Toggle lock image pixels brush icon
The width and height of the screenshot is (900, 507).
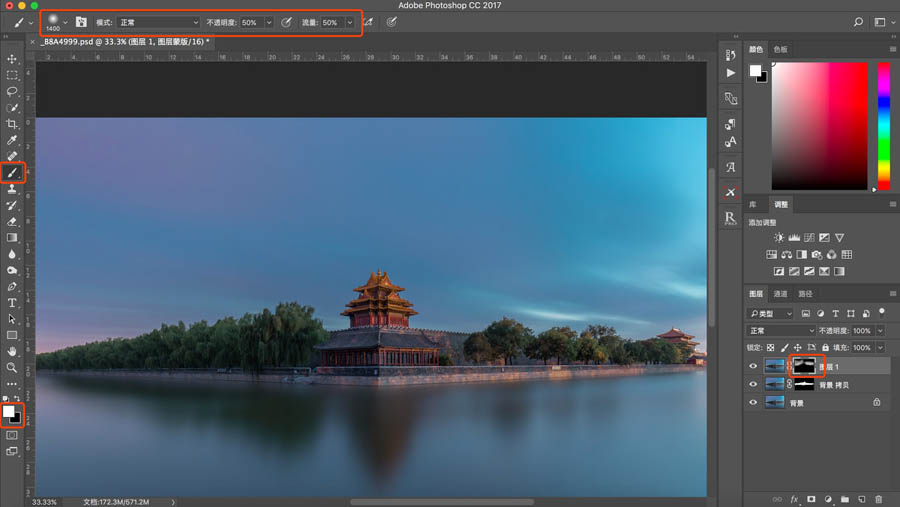pos(784,347)
